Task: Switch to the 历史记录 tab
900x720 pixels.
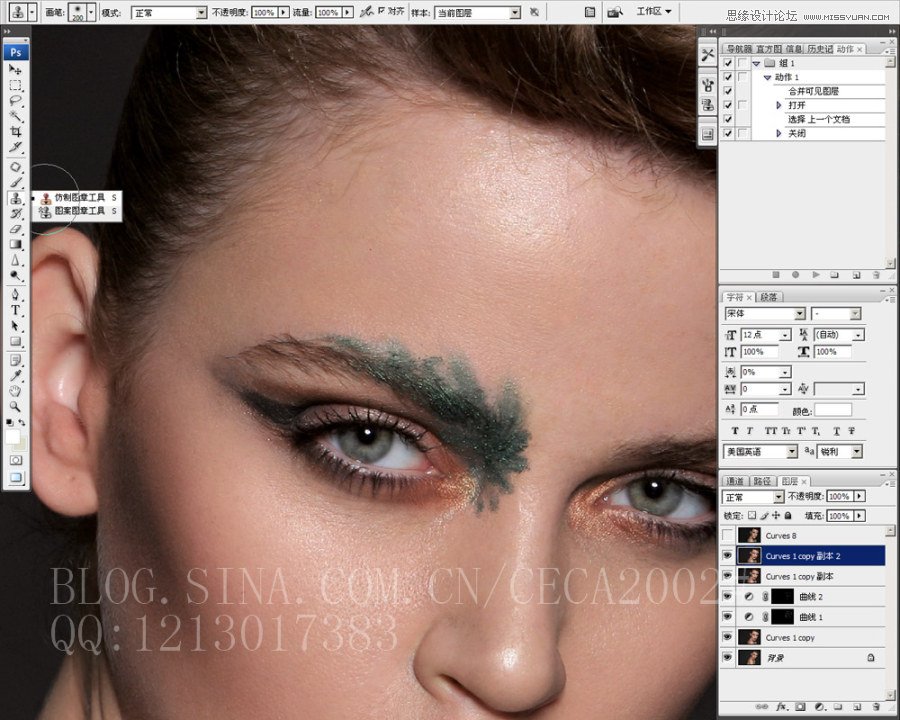Action: [x=819, y=49]
